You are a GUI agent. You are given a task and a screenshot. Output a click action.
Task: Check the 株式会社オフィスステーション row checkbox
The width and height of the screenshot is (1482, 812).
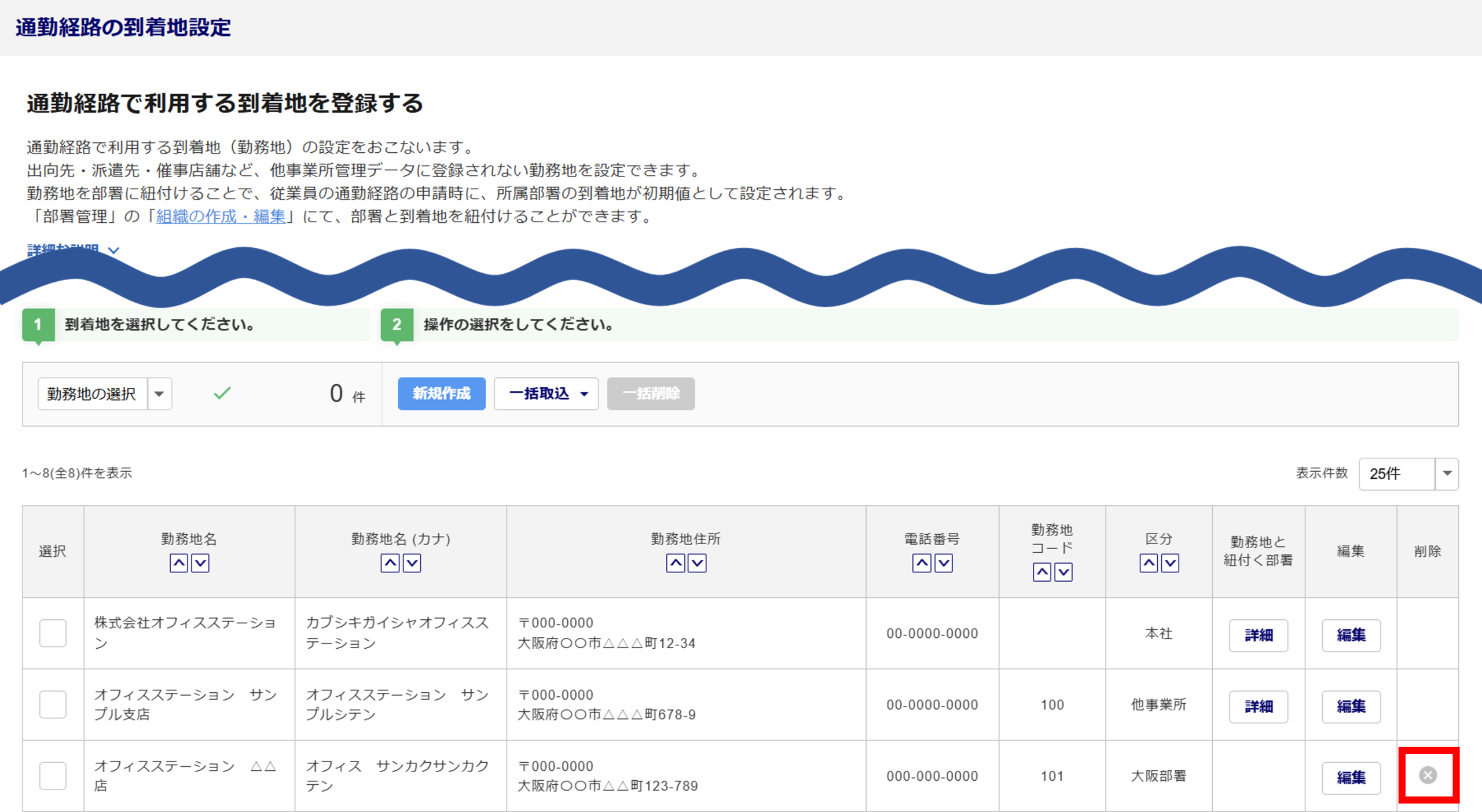(x=53, y=633)
